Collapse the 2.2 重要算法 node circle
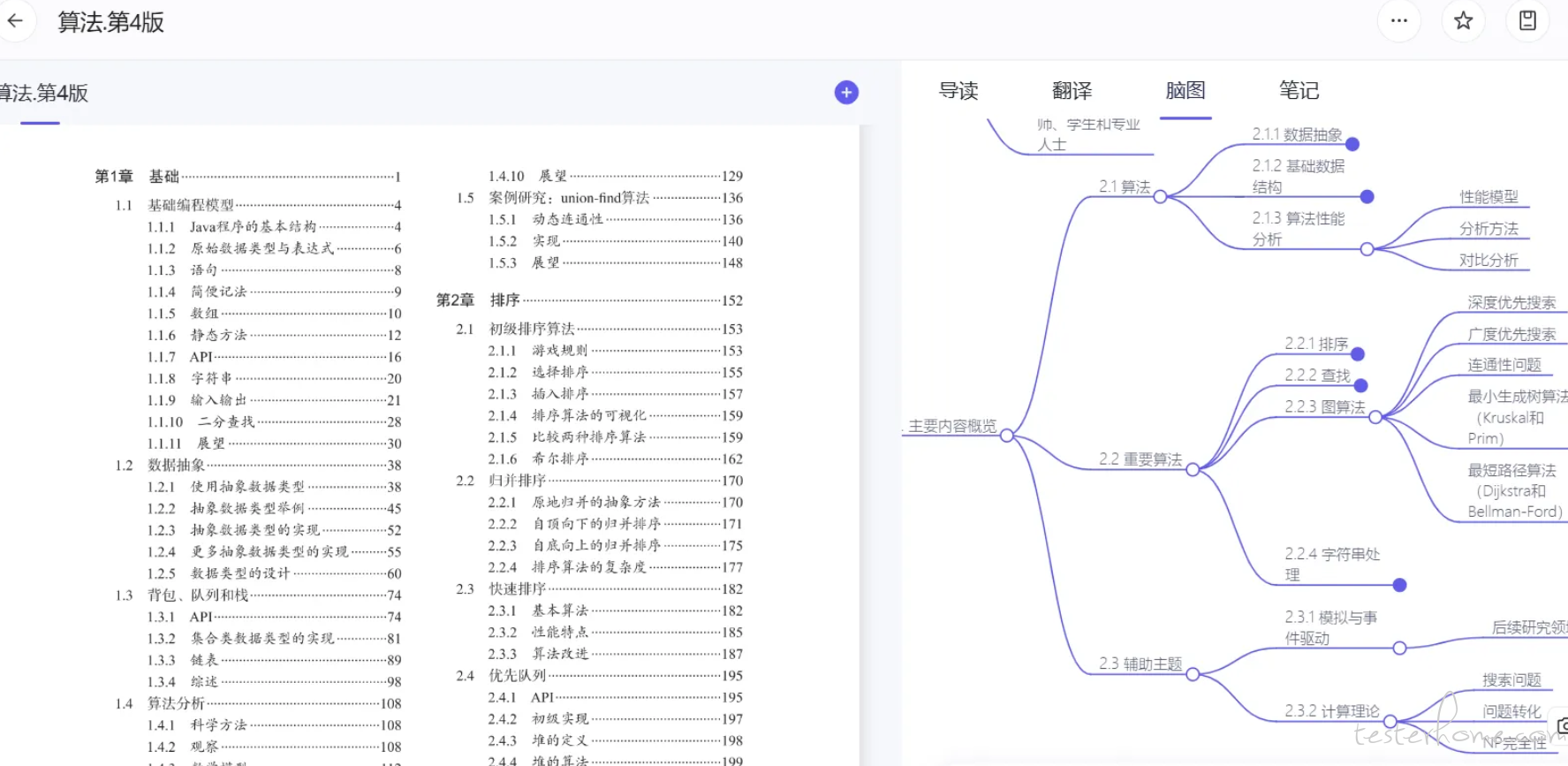Screen dimensions: 1568x766 [1193, 469]
